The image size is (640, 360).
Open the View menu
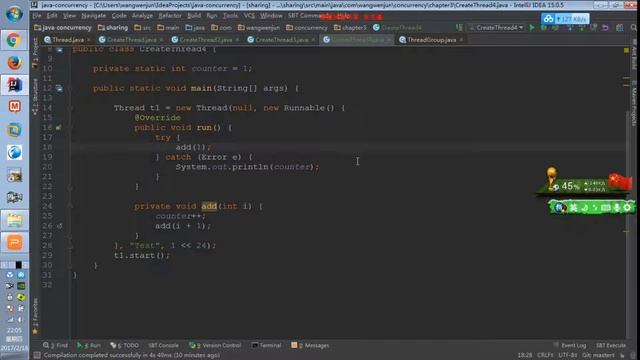(x=69, y=16)
